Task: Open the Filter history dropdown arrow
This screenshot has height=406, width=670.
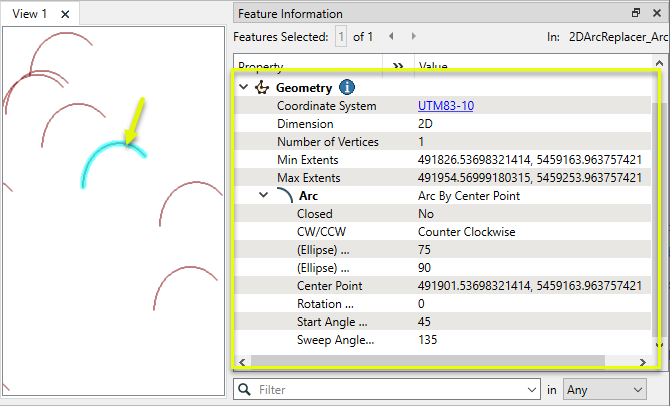Action: click(531, 388)
